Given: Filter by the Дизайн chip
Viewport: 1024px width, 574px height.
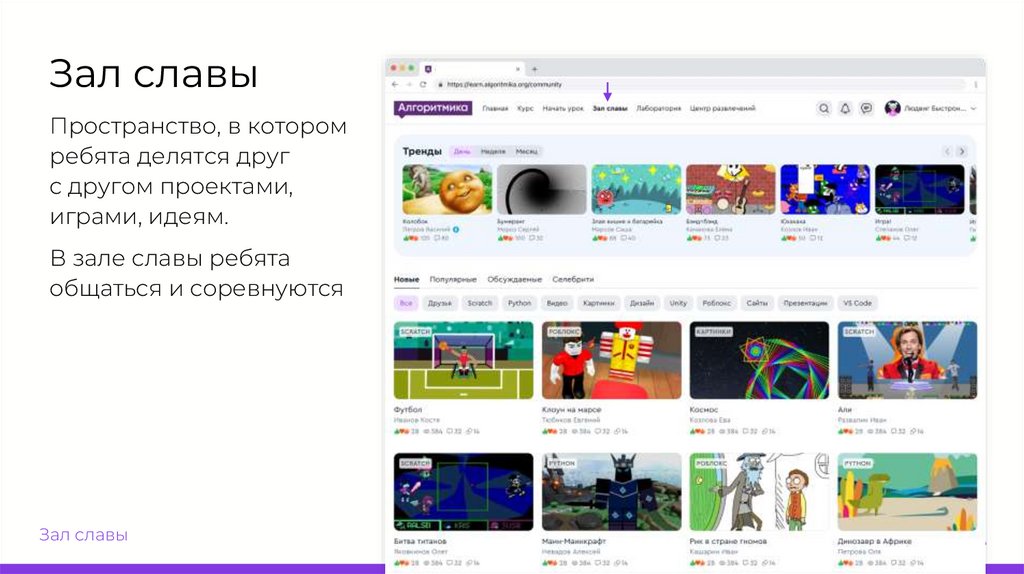Looking at the screenshot, I should click(642, 303).
